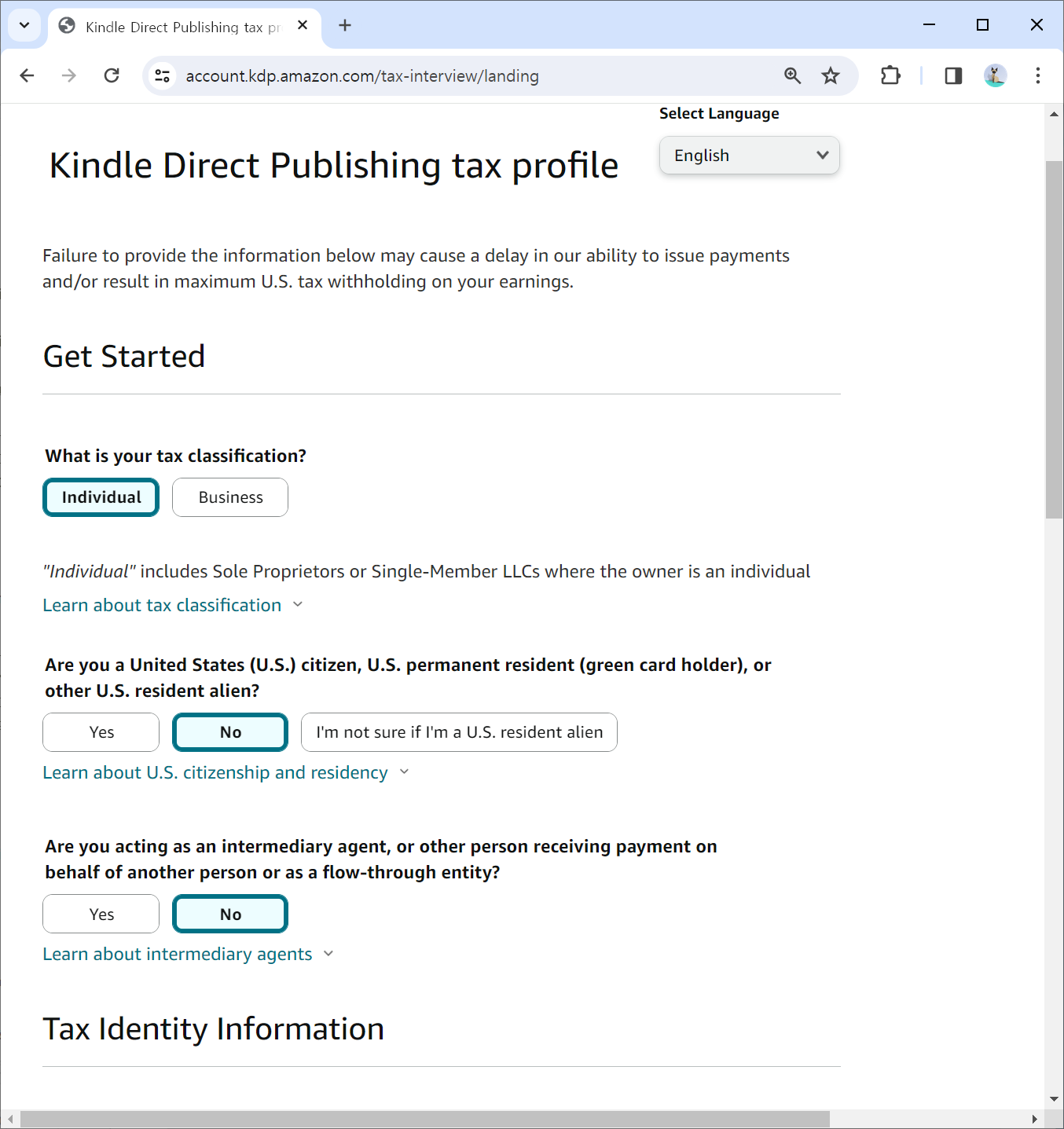
Task: Bookmark this page with the star icon
Action: pos(831,75)
